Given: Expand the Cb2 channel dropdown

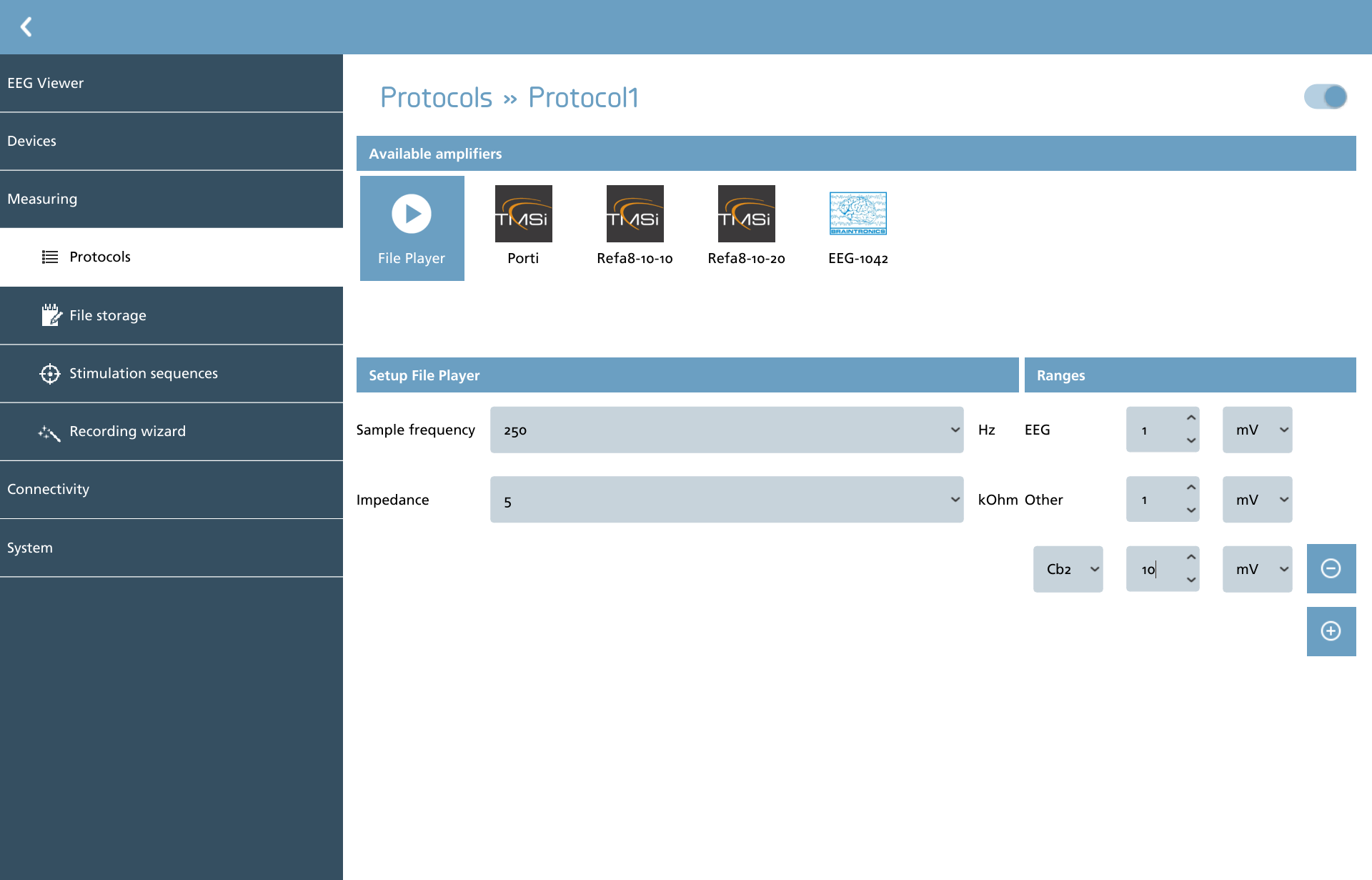Looking at the screenshot, I should point(1068,569).
